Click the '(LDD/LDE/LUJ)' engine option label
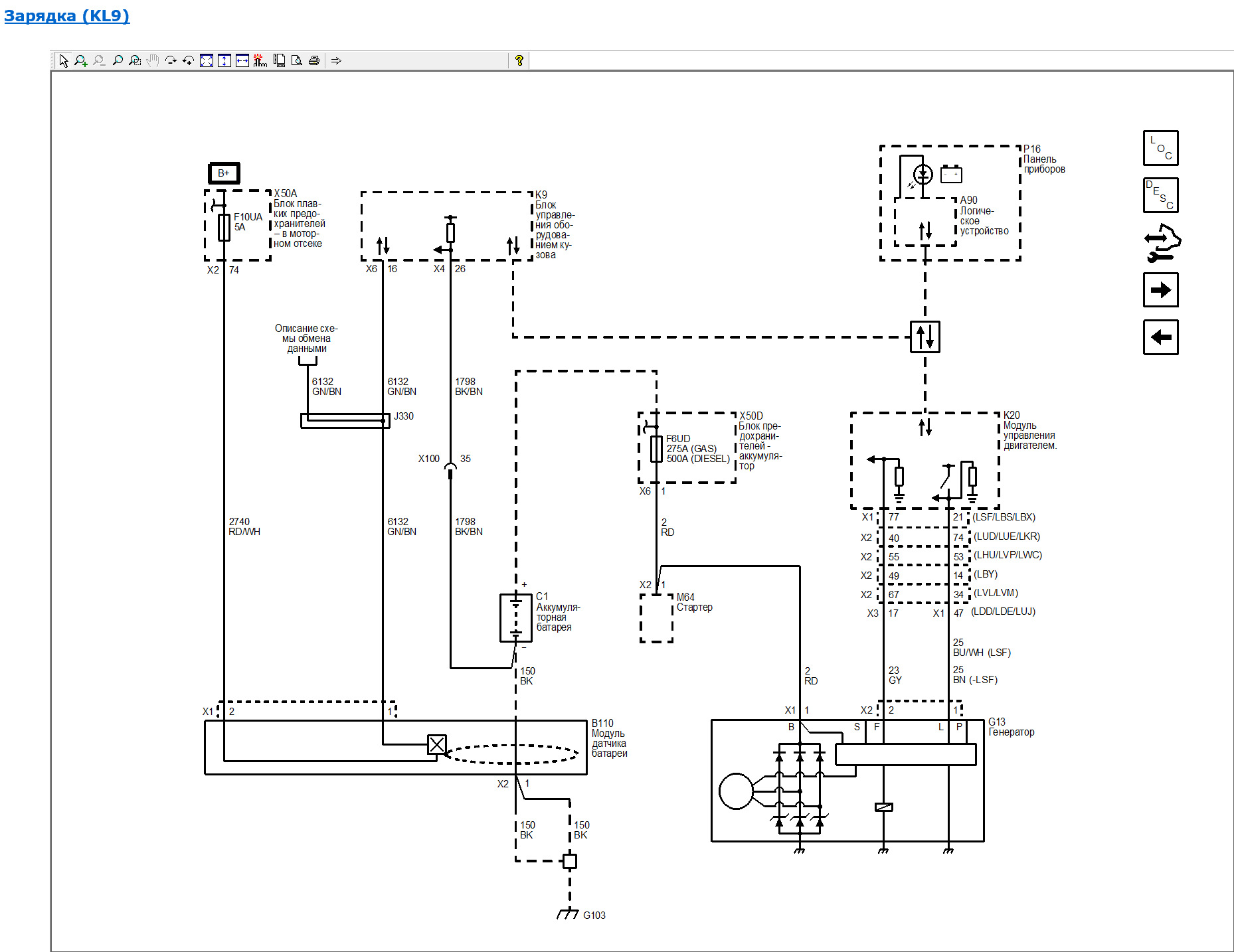Image resolution: width=1234 pixels, height=952 pixels. (1003, 611)
